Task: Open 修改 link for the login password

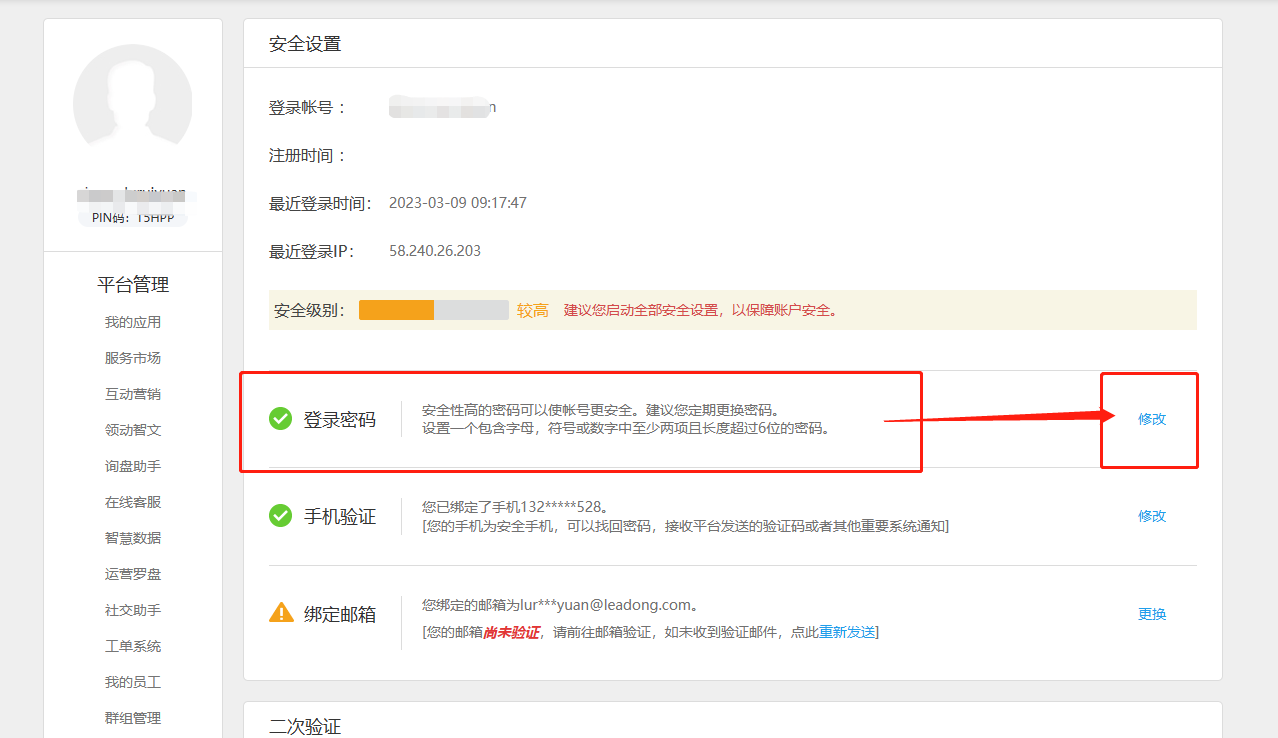Action: [1151, 419]
